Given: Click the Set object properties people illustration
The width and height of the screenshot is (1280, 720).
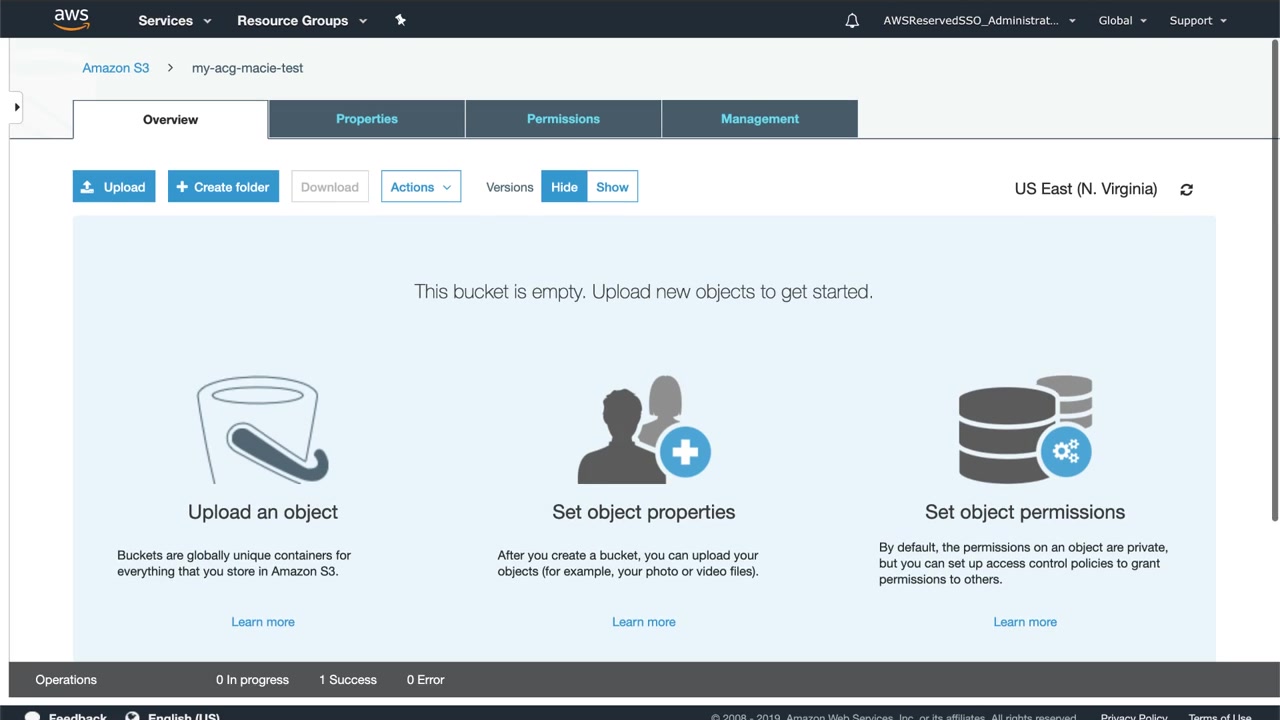Looking at the screenshot, I should click(x=644, y=430).
